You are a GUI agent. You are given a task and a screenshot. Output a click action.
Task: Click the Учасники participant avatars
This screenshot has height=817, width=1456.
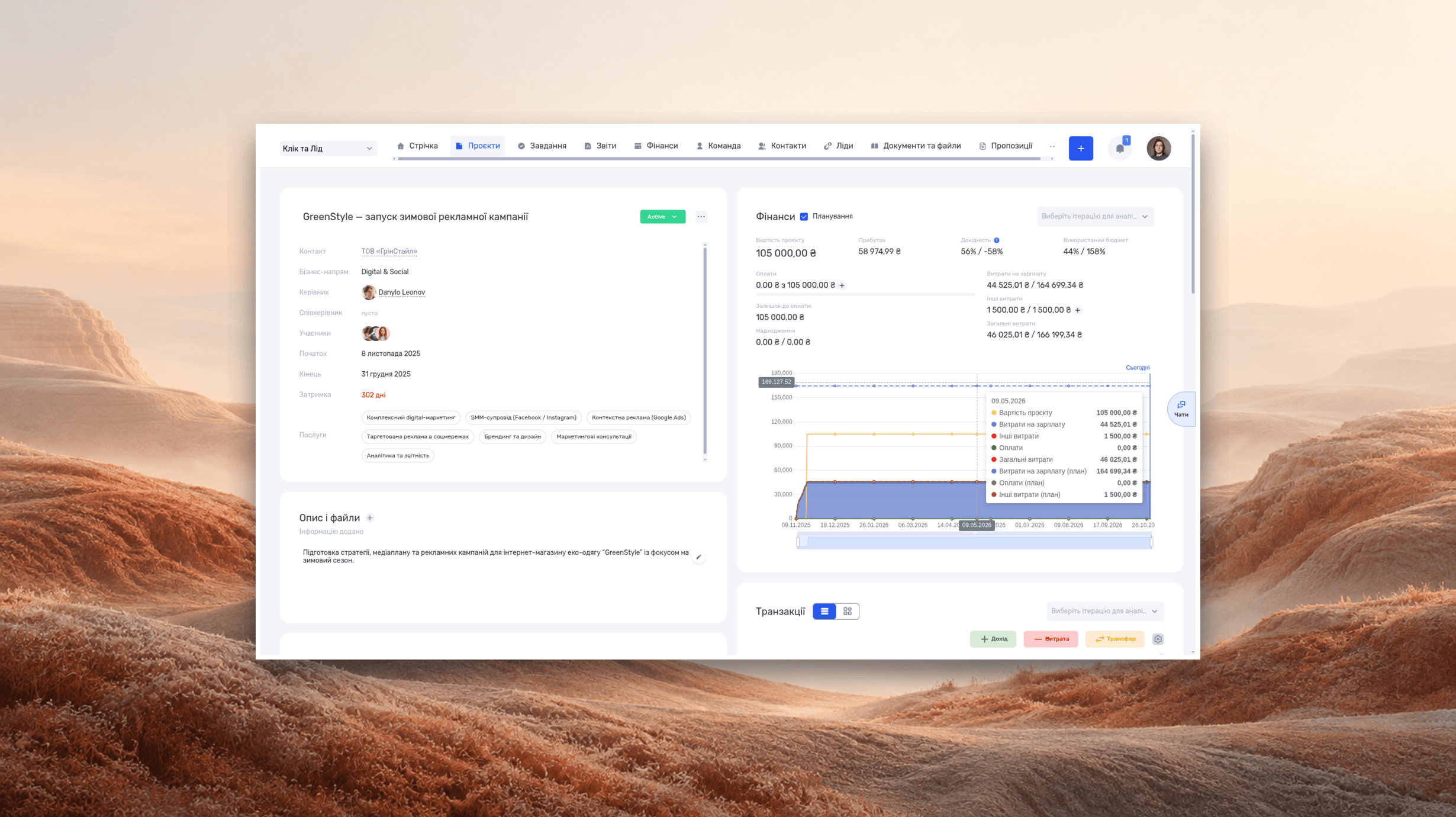pyautogui.click(x=376, y=333)
